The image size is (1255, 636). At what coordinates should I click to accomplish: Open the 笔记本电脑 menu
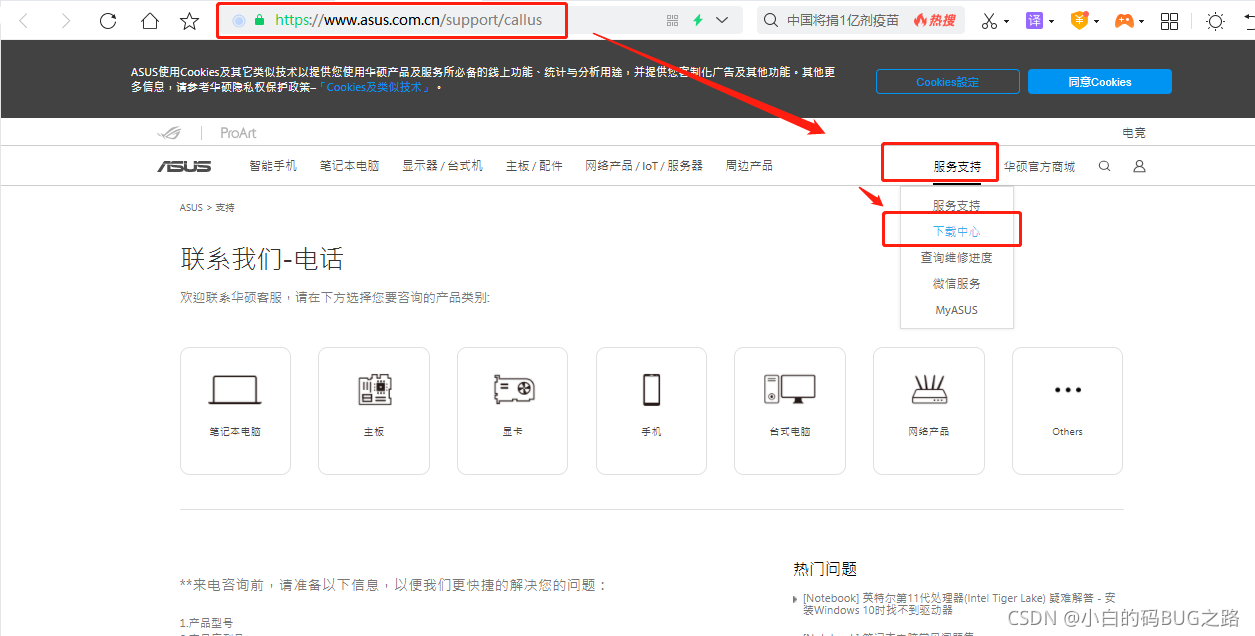(350, 166)
